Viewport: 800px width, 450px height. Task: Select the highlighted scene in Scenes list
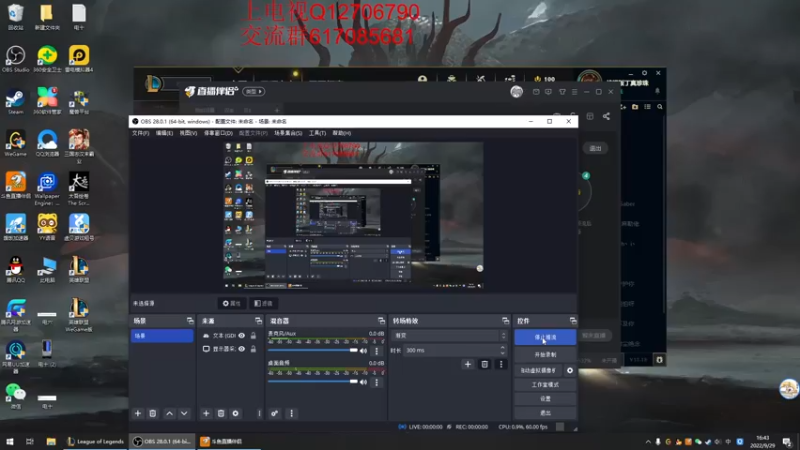click(162, 336)
